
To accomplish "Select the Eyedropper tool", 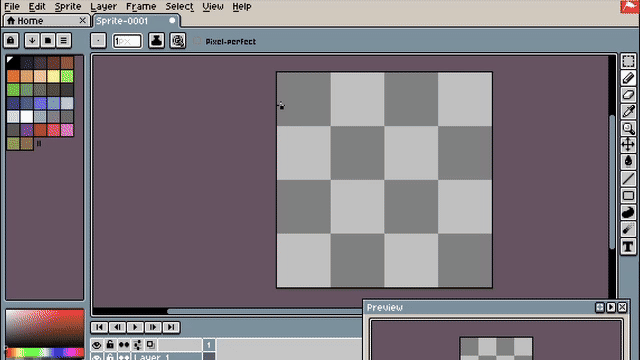I will [x=628, y=111].
